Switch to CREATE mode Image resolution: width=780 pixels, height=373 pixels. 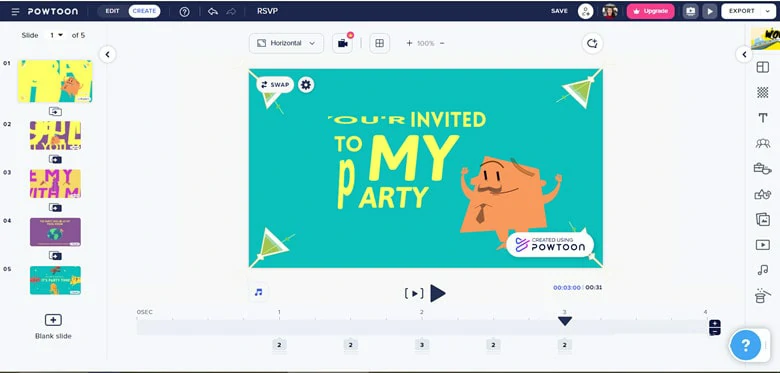(x=144, y=11)
